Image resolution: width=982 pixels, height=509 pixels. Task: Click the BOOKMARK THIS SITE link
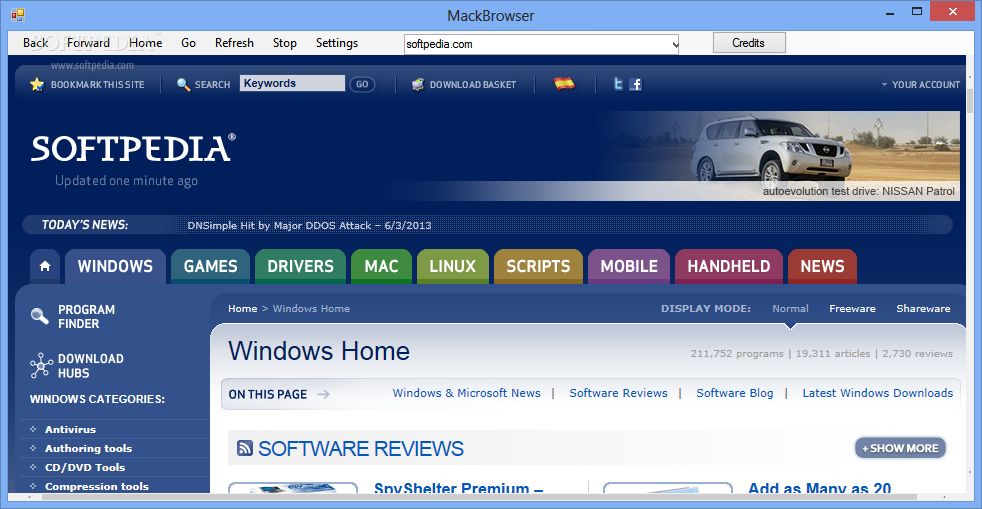(x=97, y=85)
